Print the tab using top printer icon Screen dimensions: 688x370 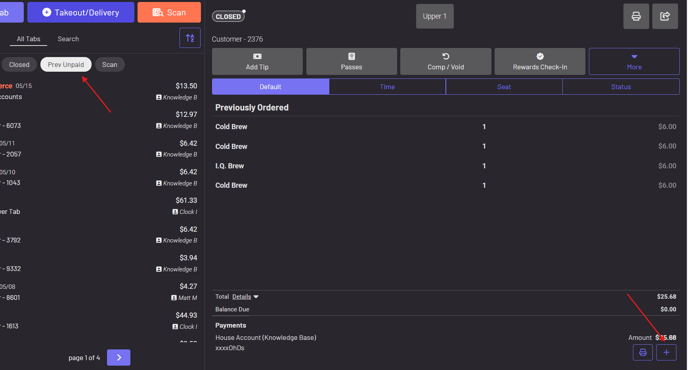(x=636, y=16)
